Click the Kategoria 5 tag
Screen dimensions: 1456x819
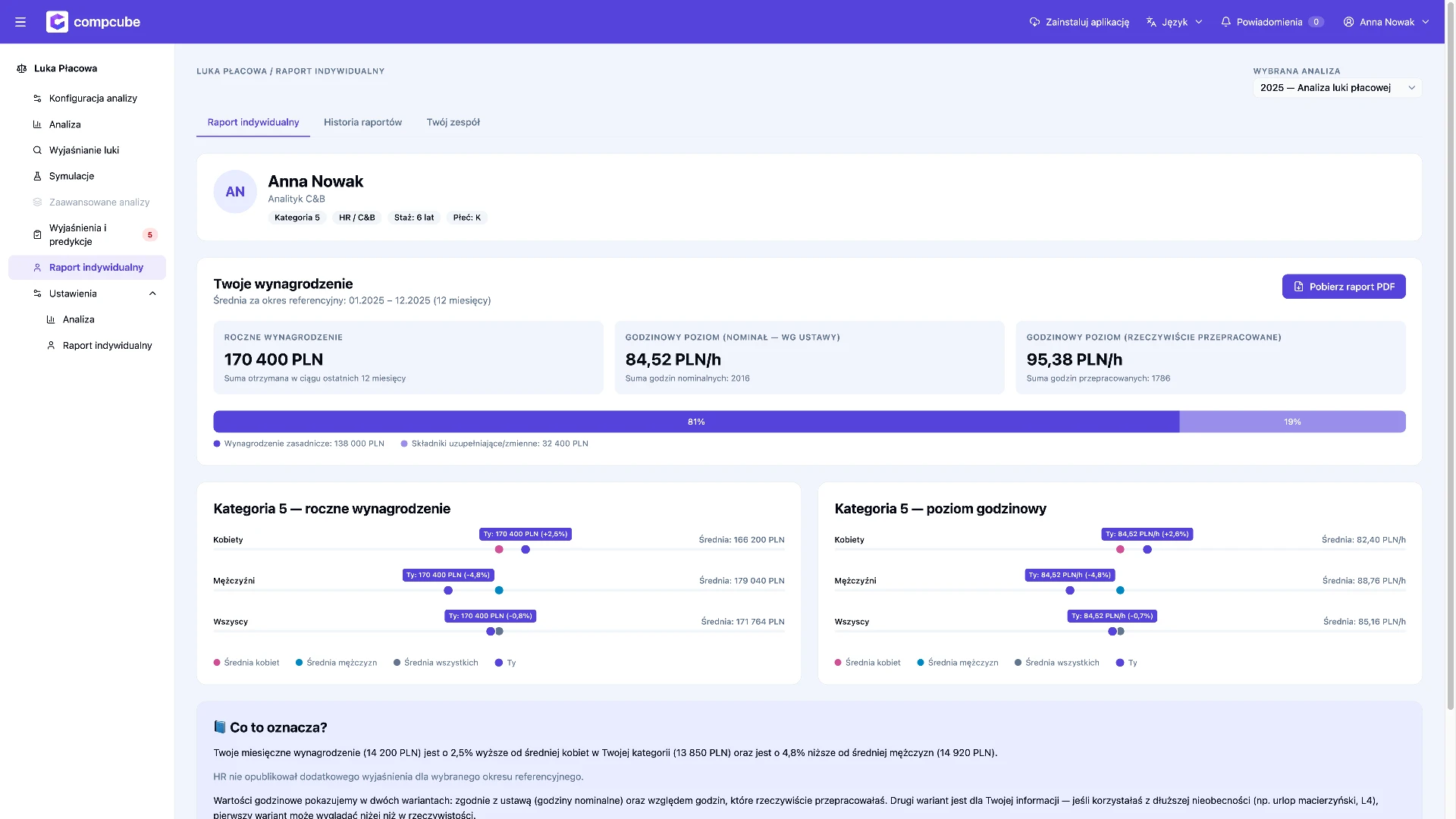click(x=297, y=218)
